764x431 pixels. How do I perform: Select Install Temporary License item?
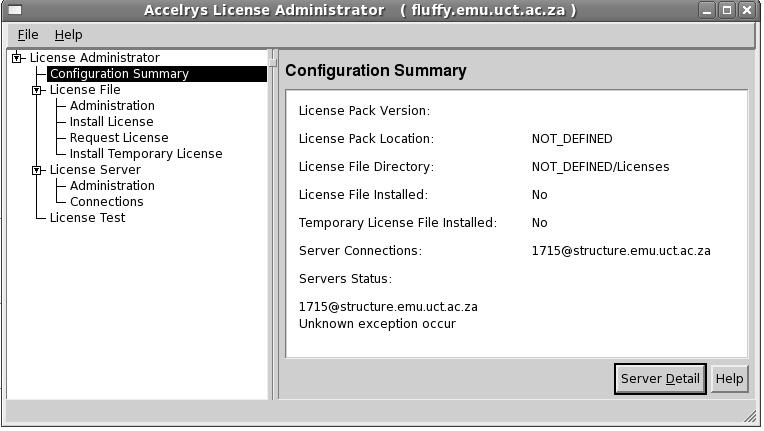[146, 154]
